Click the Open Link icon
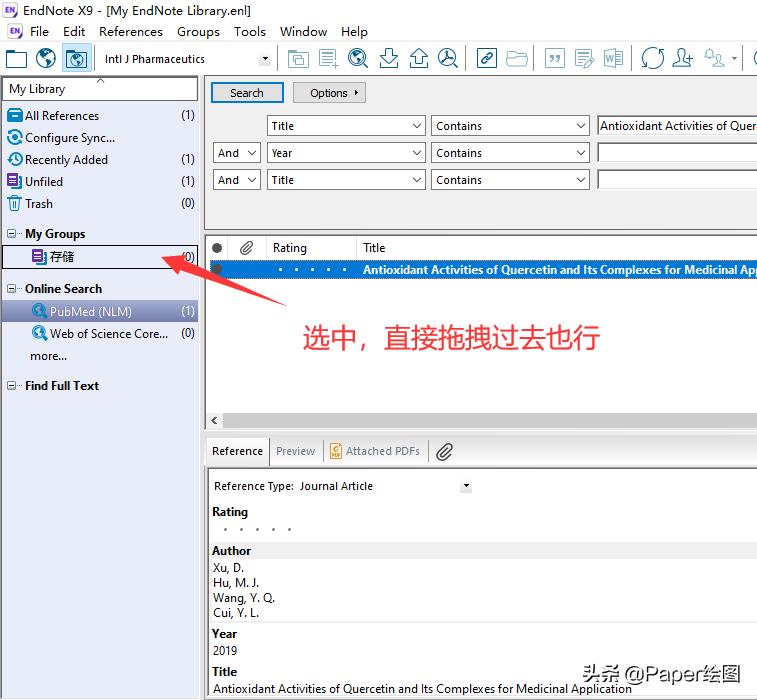Image resolution: width=757 pixels, height=700 pixels. coord(487,59)
